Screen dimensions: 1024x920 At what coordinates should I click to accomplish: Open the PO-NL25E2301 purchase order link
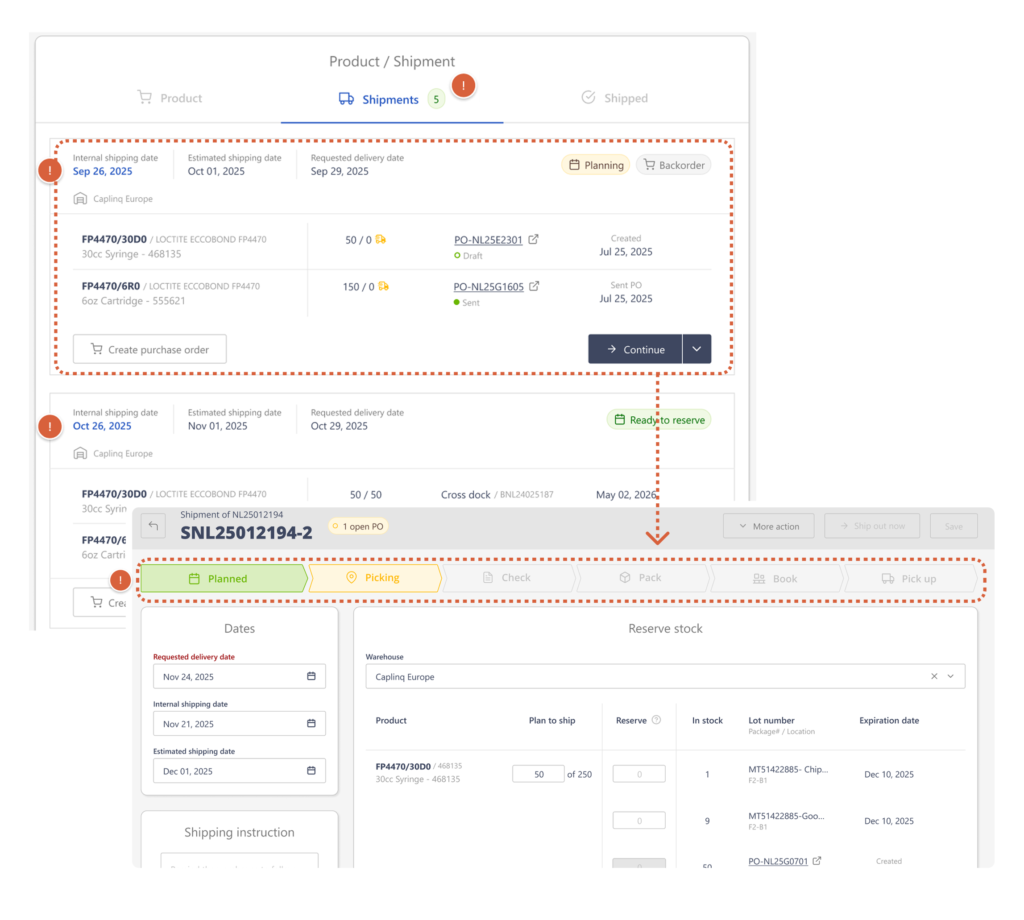tap(488, 240)
